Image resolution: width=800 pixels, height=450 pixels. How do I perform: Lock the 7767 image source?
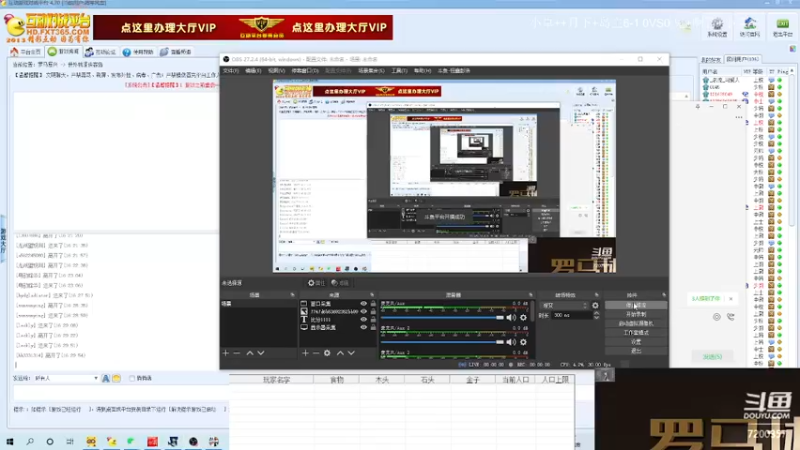[373, 311]
